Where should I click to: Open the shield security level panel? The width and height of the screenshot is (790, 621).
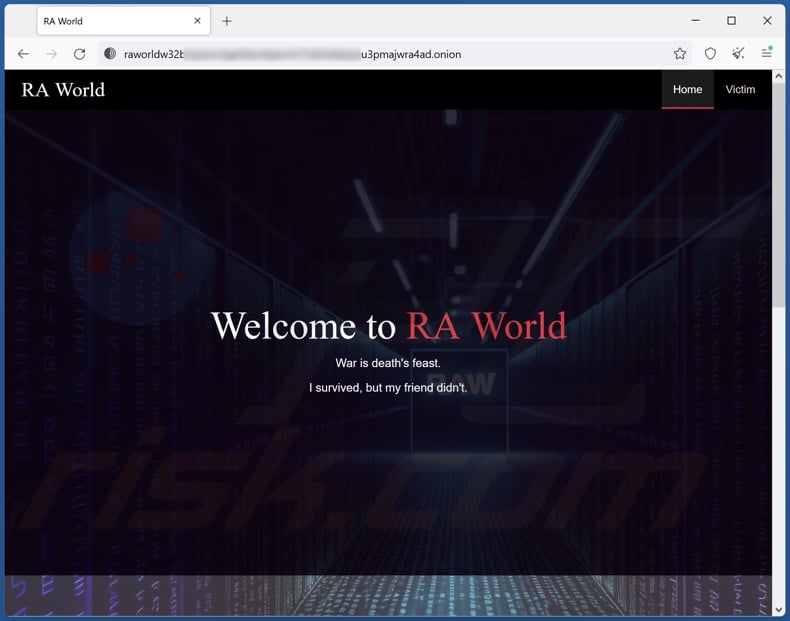(x=711, y=54)
